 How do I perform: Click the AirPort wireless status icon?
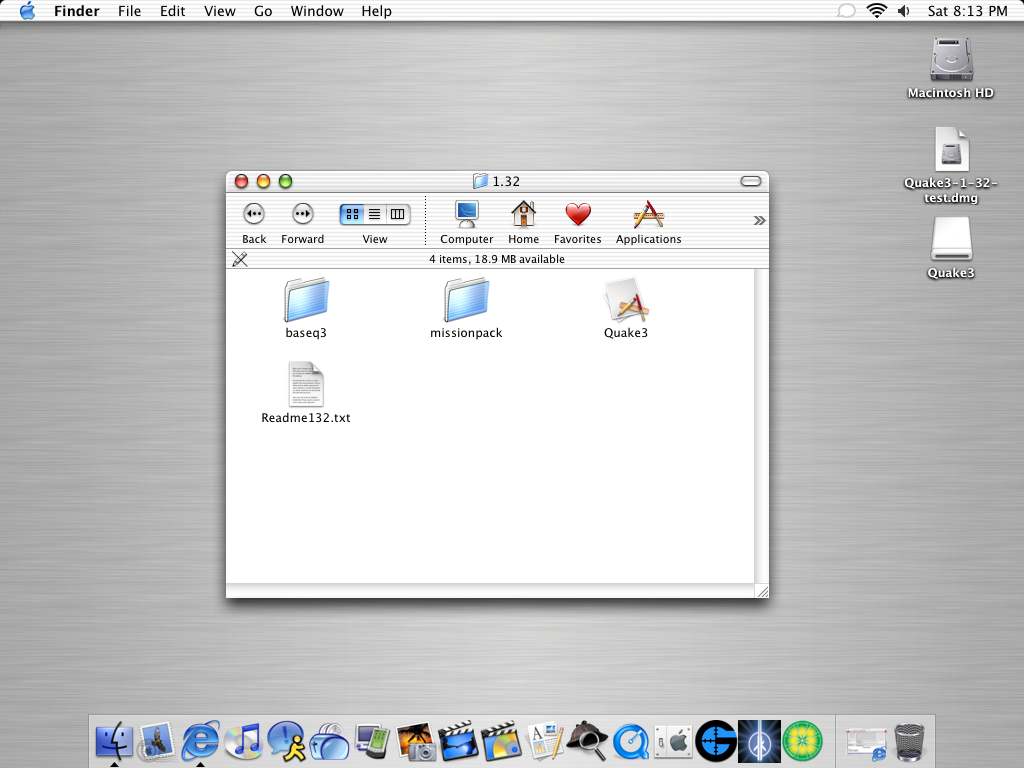pos(876,10)
